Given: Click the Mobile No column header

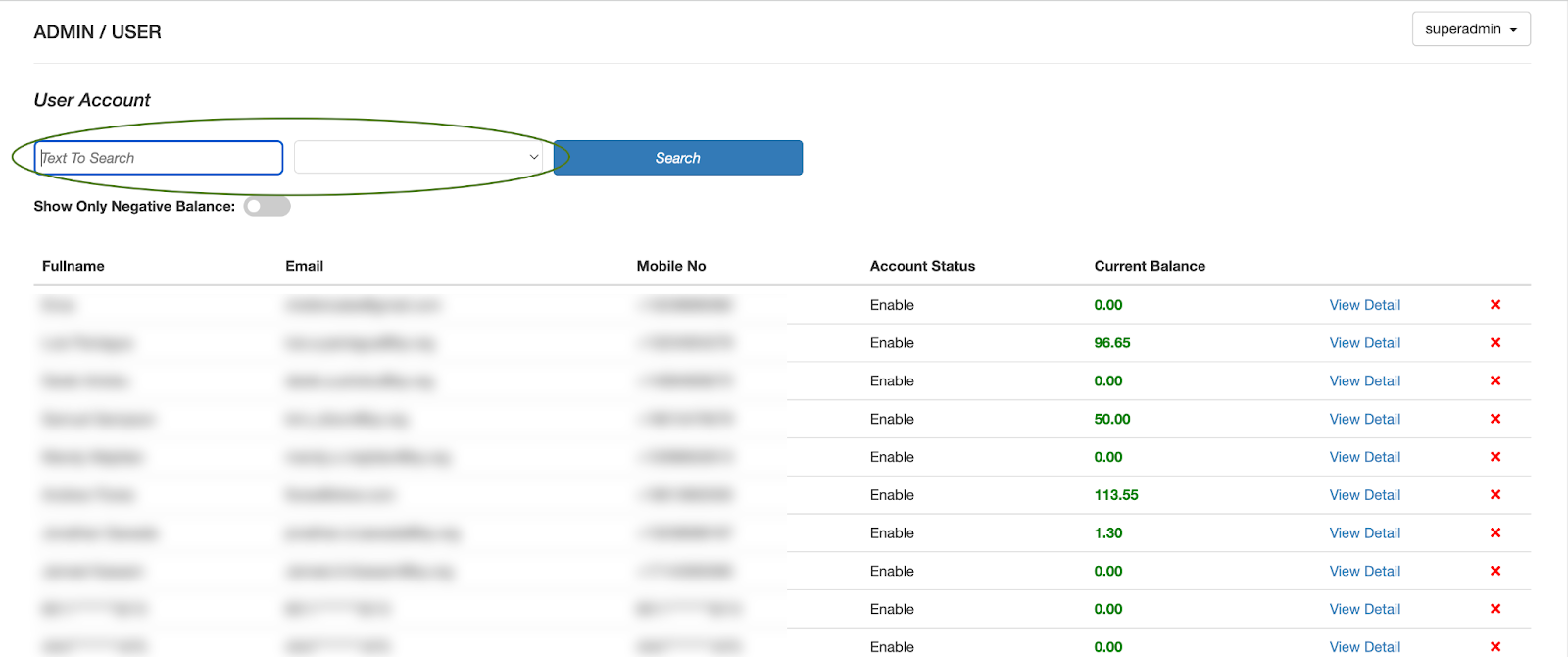Looking at the screenshot, I should (671, 266).
